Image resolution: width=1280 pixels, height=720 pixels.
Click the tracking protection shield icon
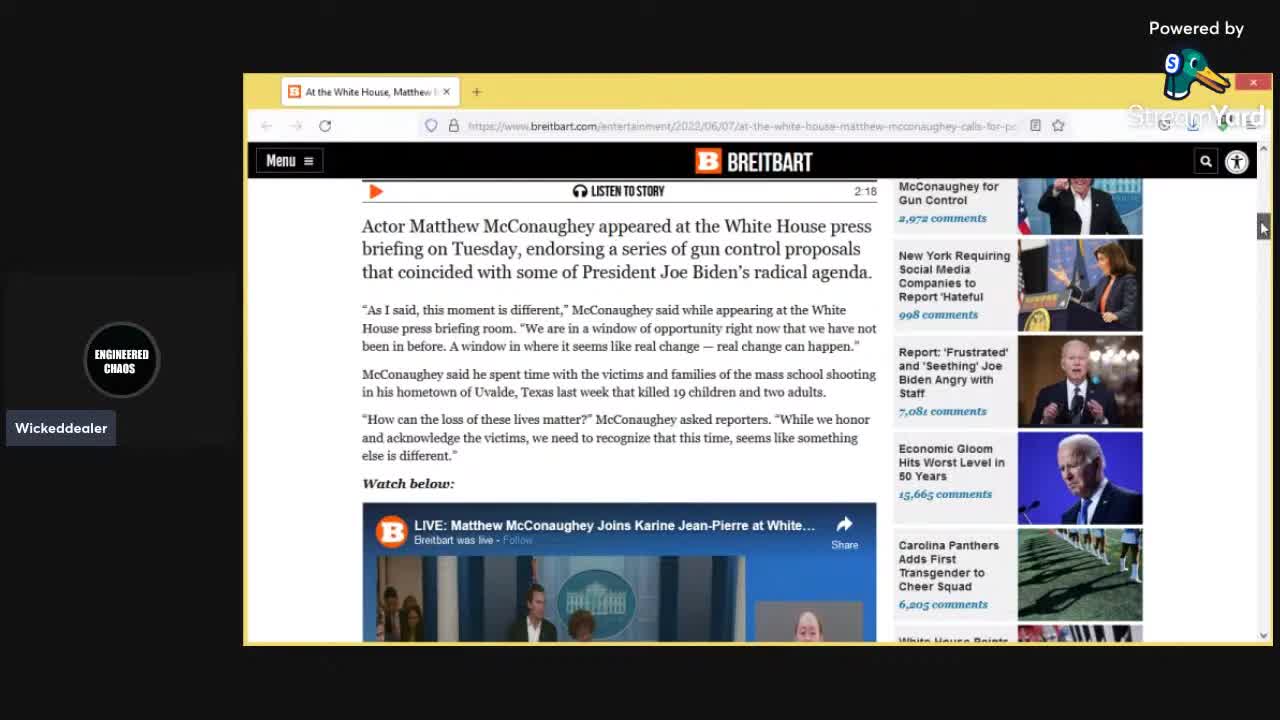click(431, 126)
